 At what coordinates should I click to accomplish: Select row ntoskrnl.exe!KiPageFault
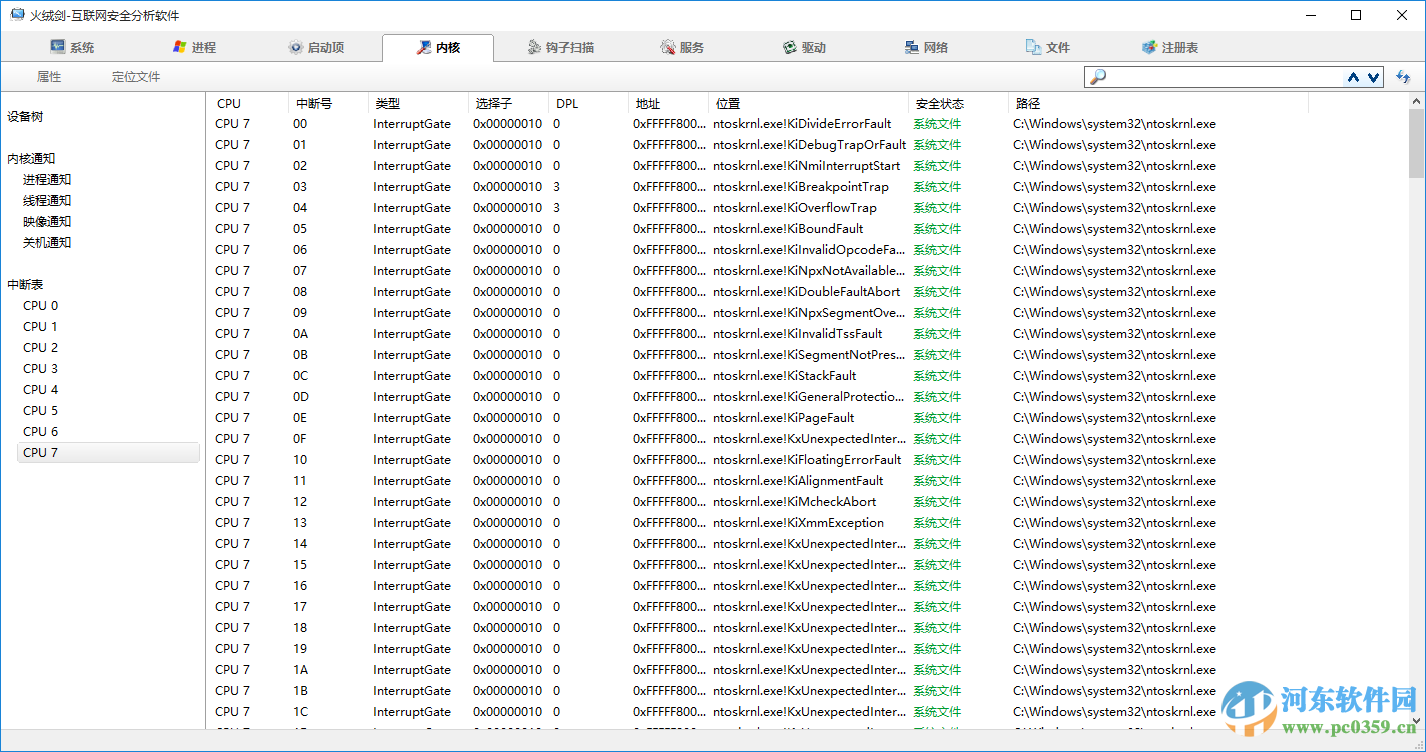808,418
